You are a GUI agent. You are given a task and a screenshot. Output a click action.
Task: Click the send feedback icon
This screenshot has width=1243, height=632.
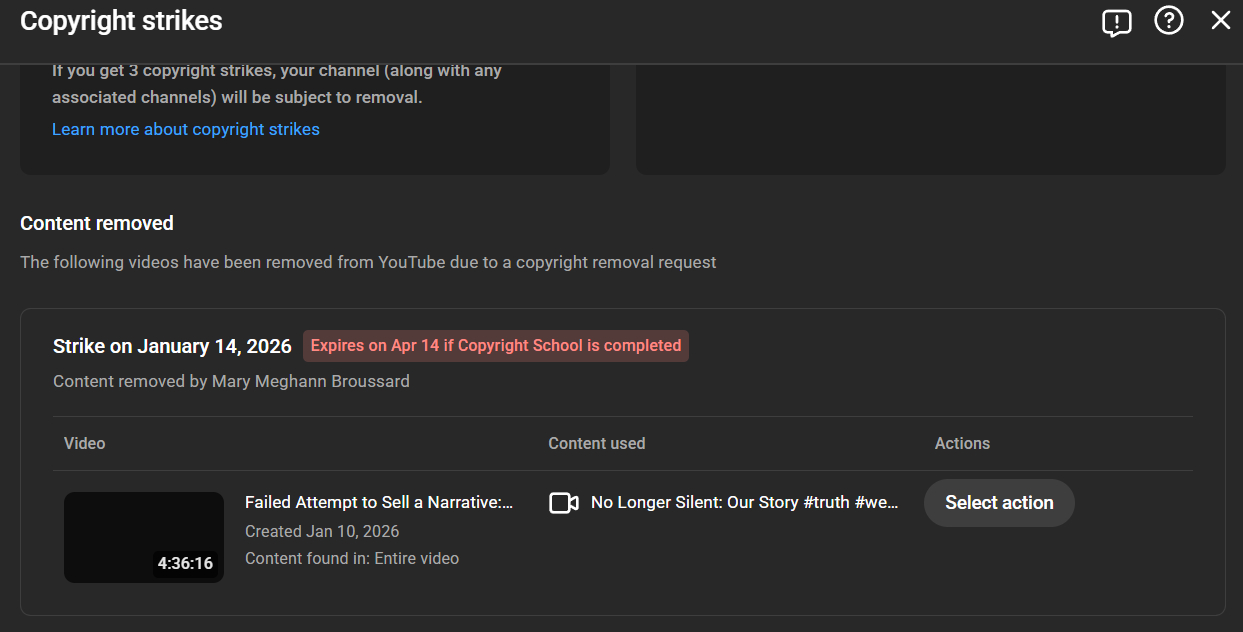tap(1116, 22)
